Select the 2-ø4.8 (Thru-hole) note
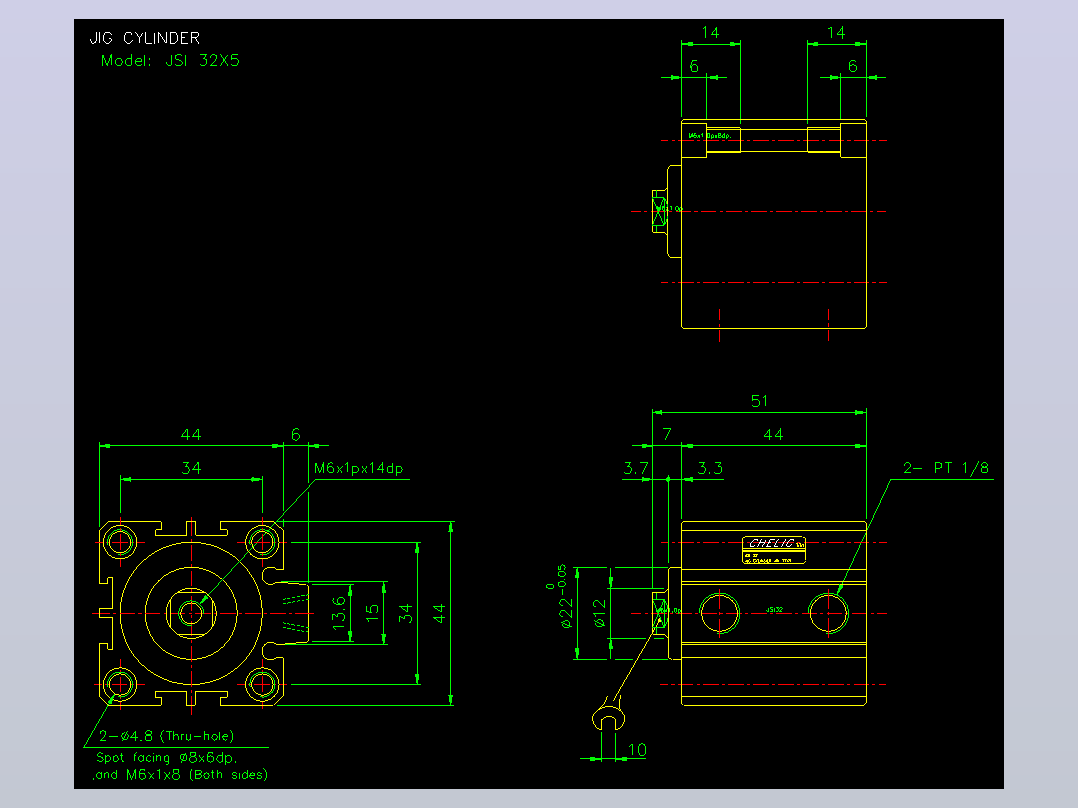The width and height of the screenshot is (1078, 808). click(166, 736)
